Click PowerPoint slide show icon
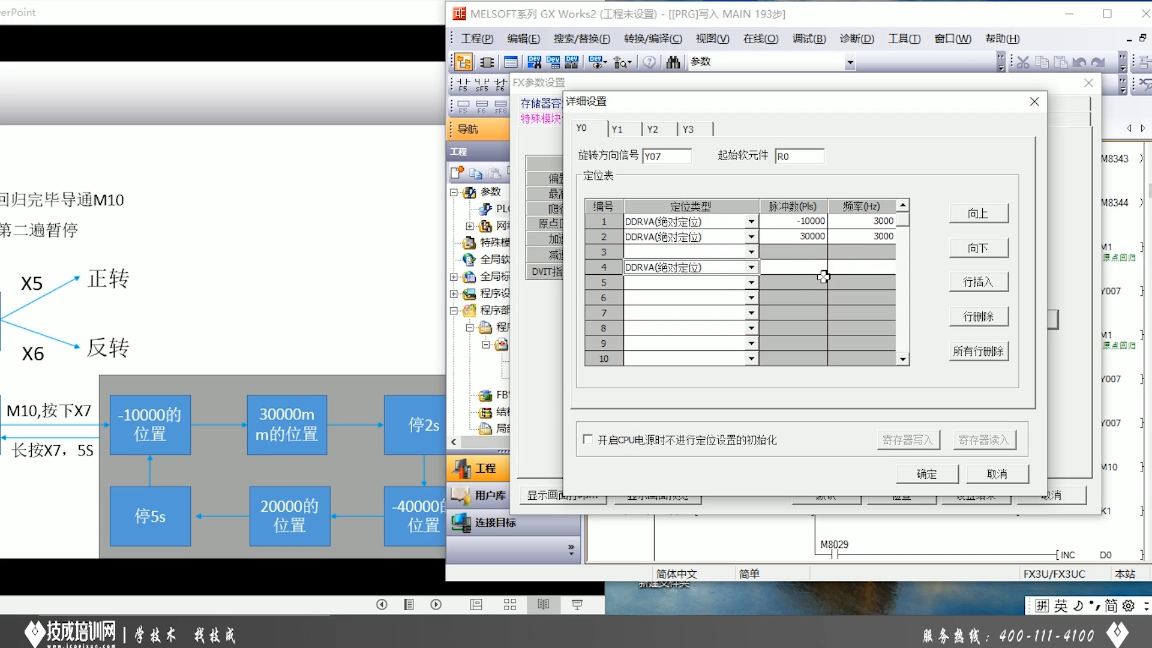The image size is (1152, 648). [577, 605]
